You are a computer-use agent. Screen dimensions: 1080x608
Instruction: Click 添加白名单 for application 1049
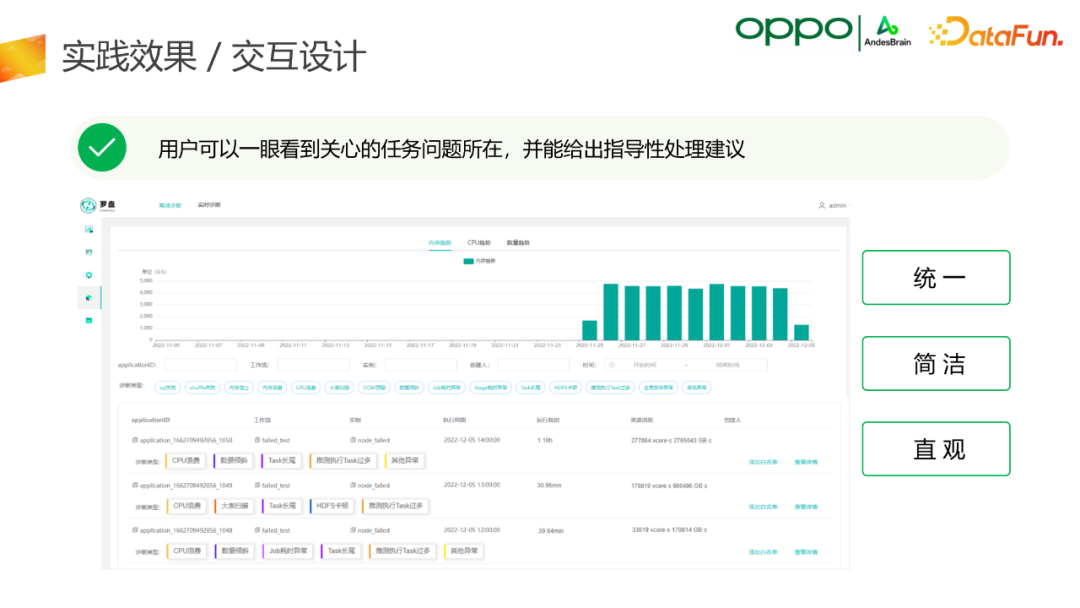763,507
